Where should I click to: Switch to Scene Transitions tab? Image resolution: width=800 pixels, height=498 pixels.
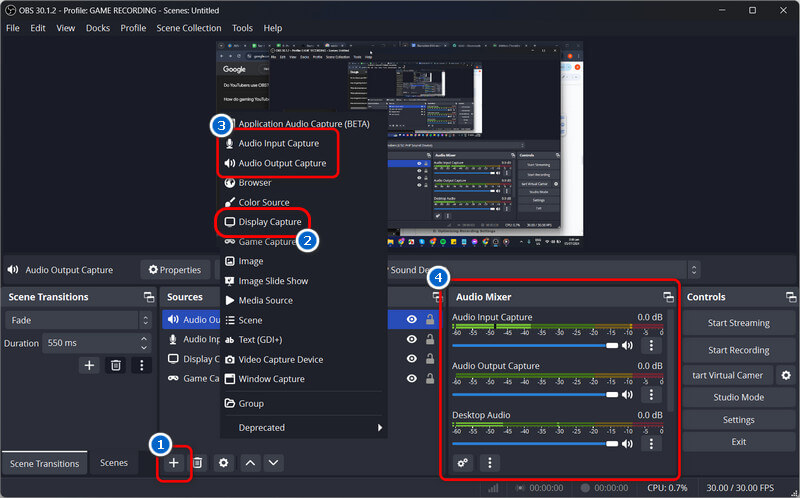pyautogui.click(x=44, y=463)
